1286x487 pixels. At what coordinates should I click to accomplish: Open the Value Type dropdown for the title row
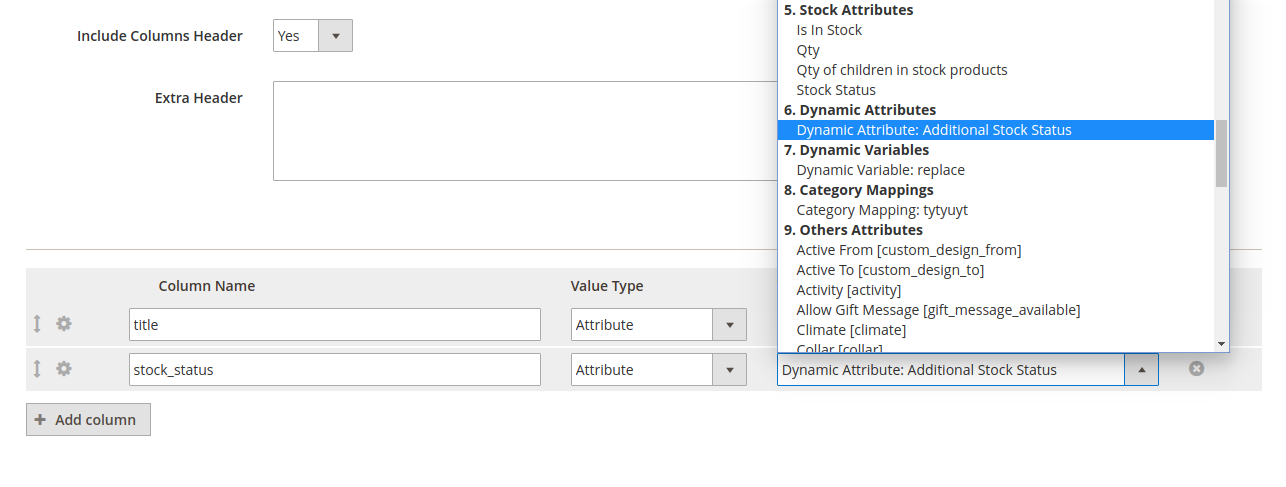658,325
